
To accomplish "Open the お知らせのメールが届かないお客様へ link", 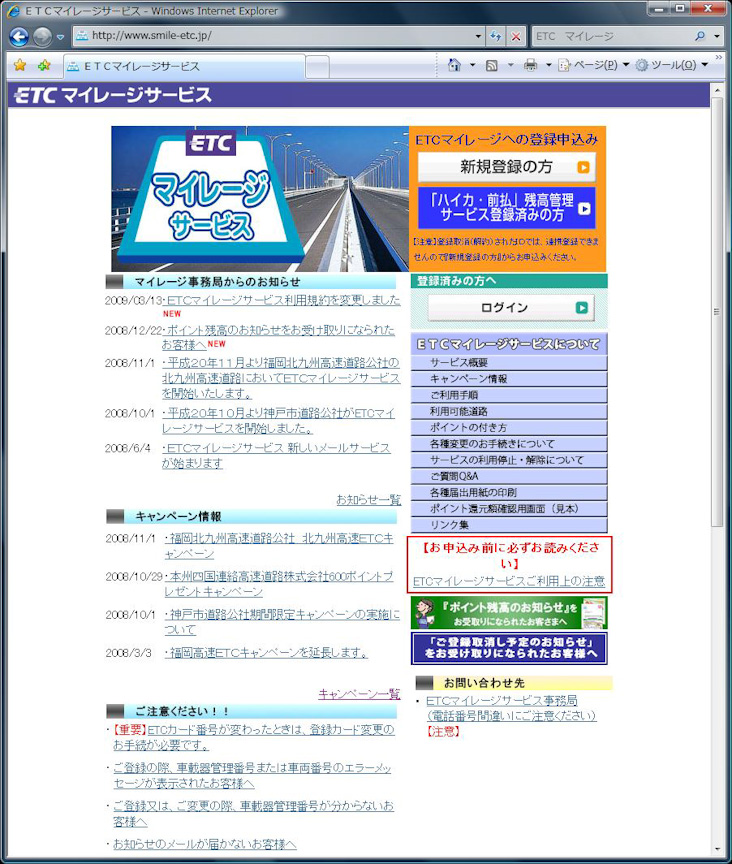I will pyautogui.click(x=205, y=844).
